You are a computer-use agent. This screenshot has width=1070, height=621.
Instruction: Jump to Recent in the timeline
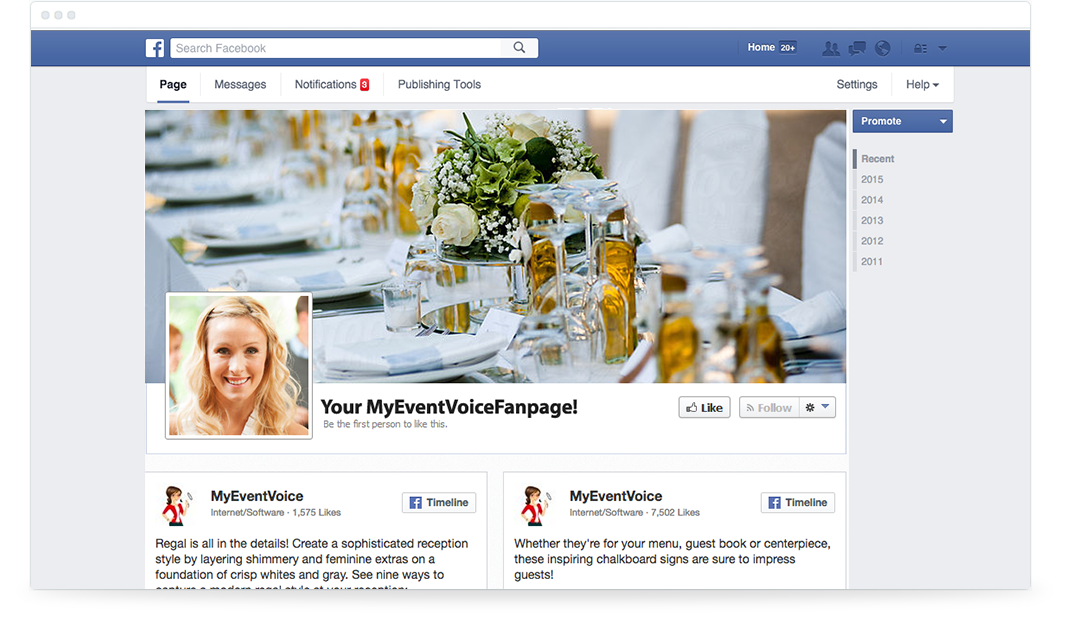(878, 159)
